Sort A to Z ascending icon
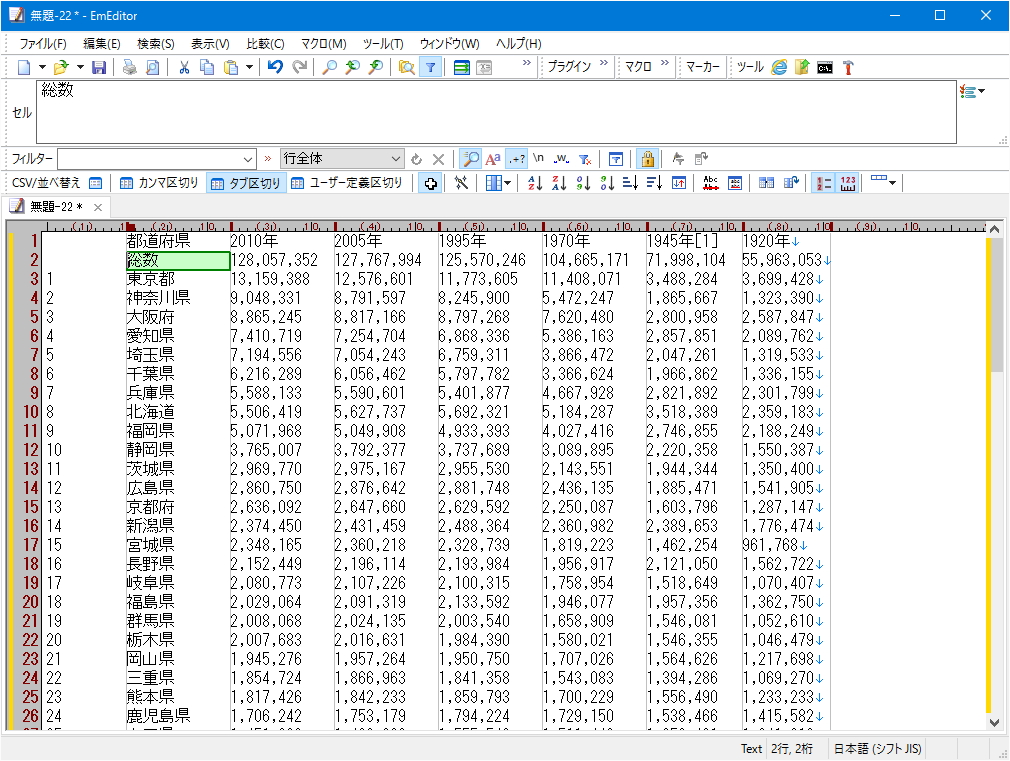This screenshot has height=761, width=1010. (x=535, y=183)
